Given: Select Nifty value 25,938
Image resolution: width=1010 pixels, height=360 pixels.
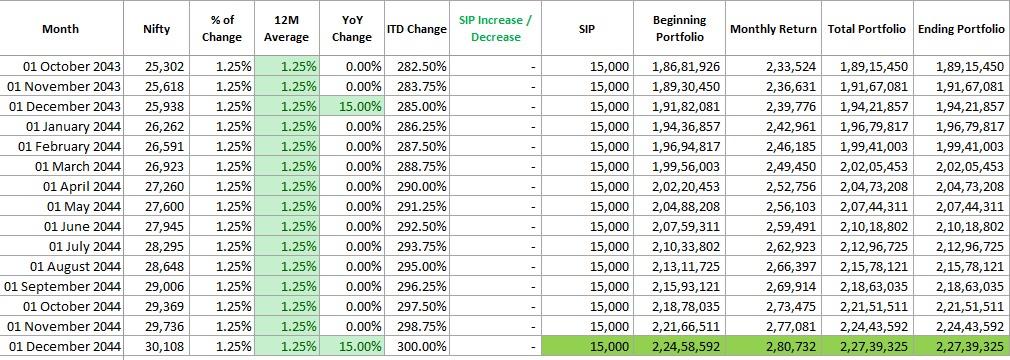Looking at the screenshot, I should click(x=157, y=106).
